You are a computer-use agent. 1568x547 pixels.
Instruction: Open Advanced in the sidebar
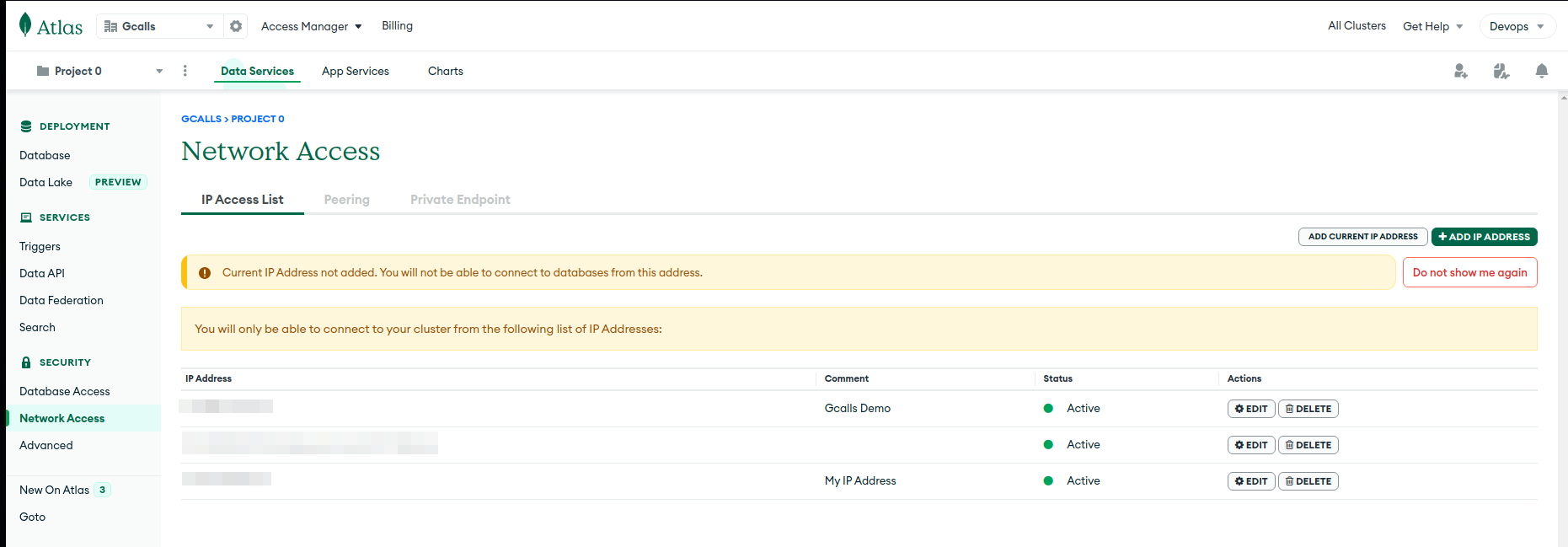click(46, 445)
